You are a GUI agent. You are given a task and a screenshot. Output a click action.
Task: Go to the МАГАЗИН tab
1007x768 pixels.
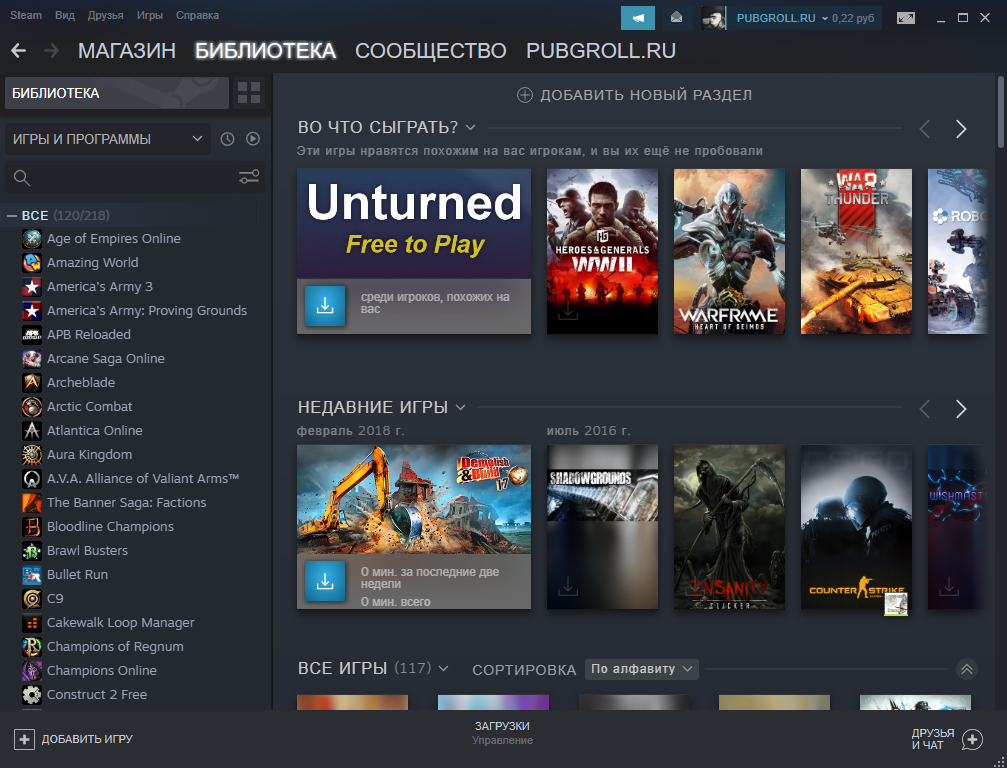coord(127,51)
